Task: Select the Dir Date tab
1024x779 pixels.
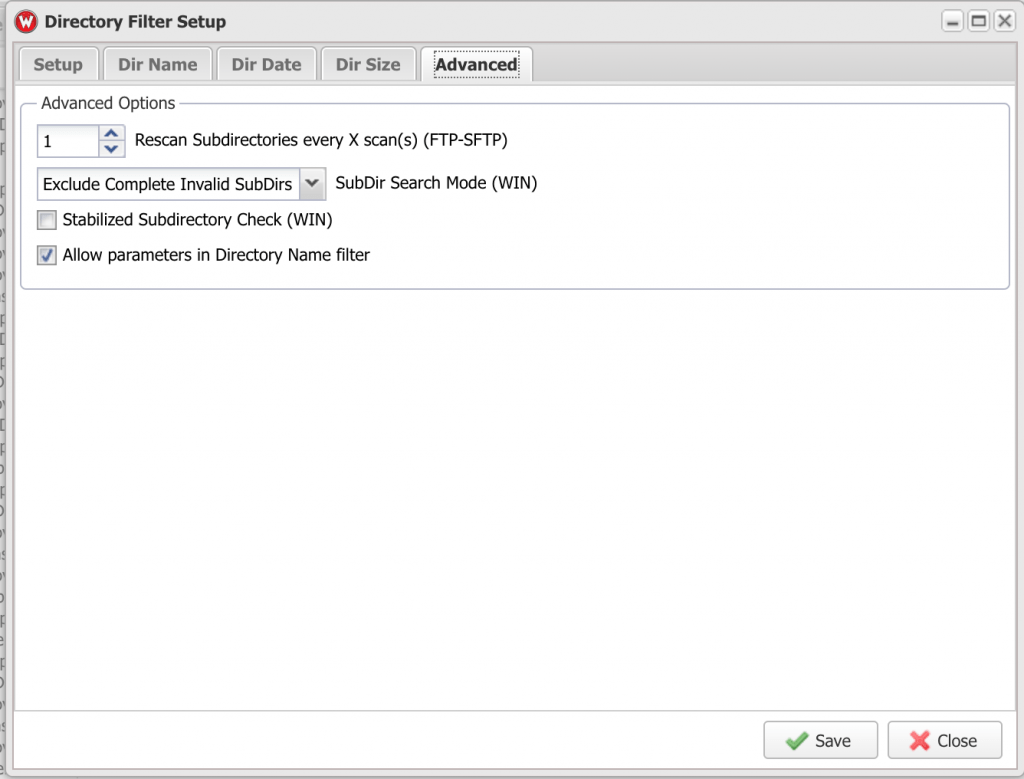Action: pyautogui.click(x=266, y=63)
